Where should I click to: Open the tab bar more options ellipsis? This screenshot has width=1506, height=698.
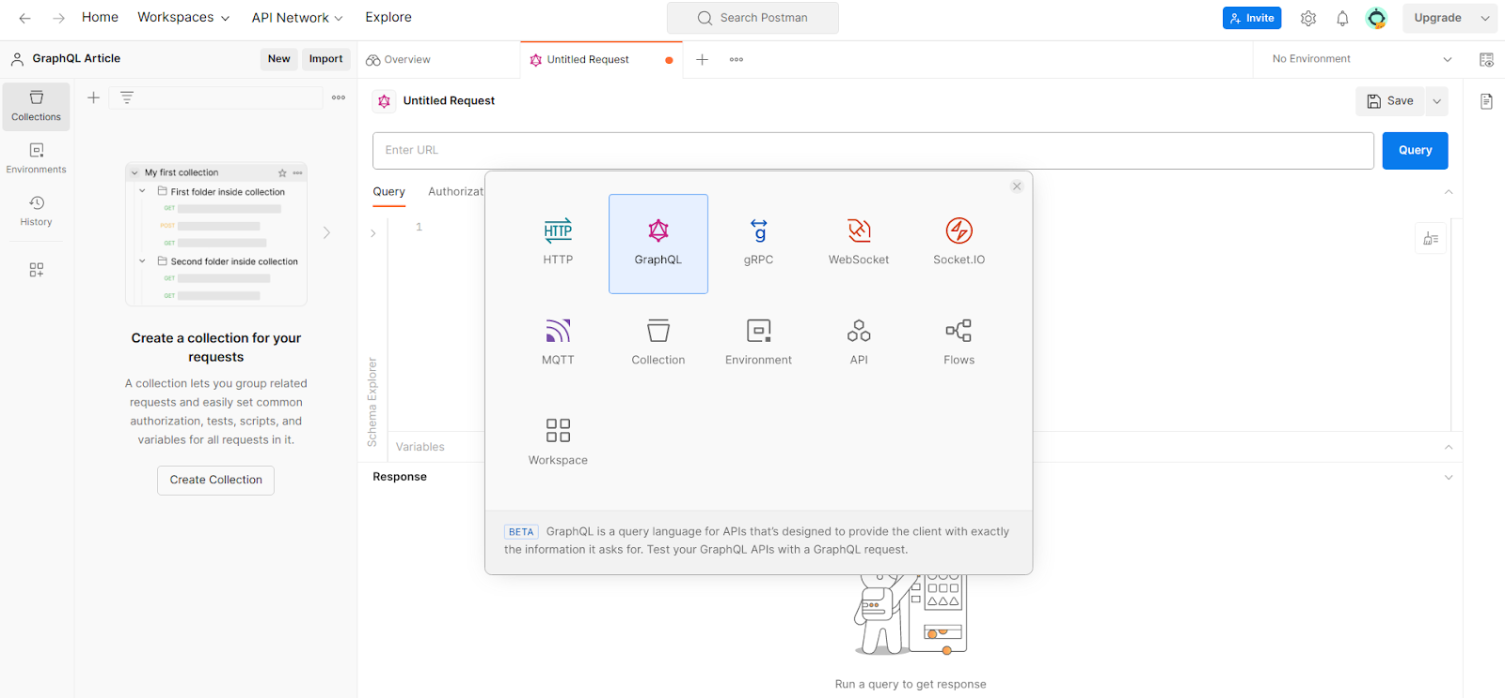[x=736, y=60]
